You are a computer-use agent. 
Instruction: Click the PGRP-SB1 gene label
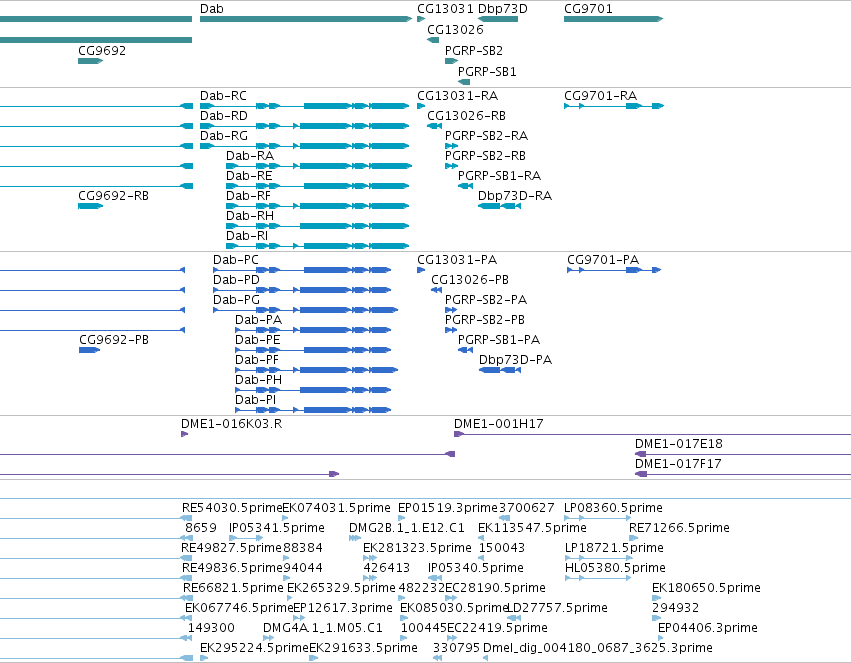[487, 72]
